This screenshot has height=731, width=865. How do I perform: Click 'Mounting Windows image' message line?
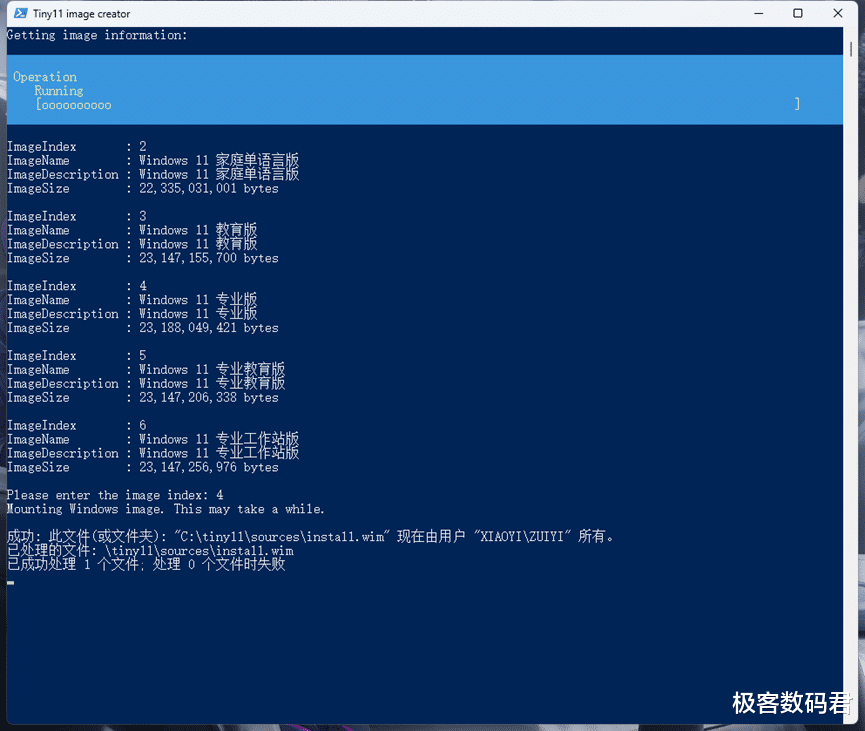click(x=165, y=509)
